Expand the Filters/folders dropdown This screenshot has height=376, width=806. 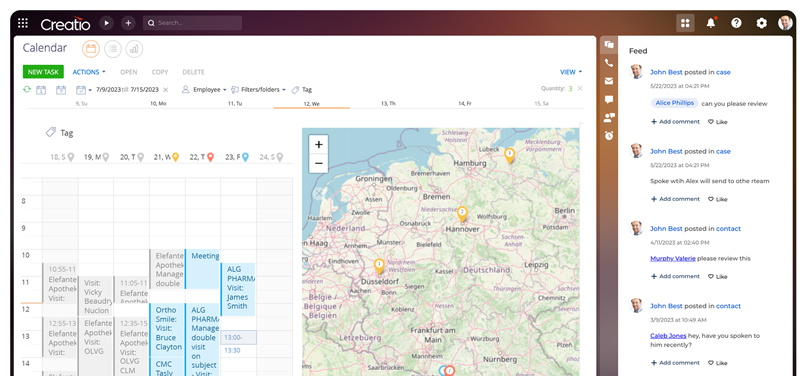258,89
